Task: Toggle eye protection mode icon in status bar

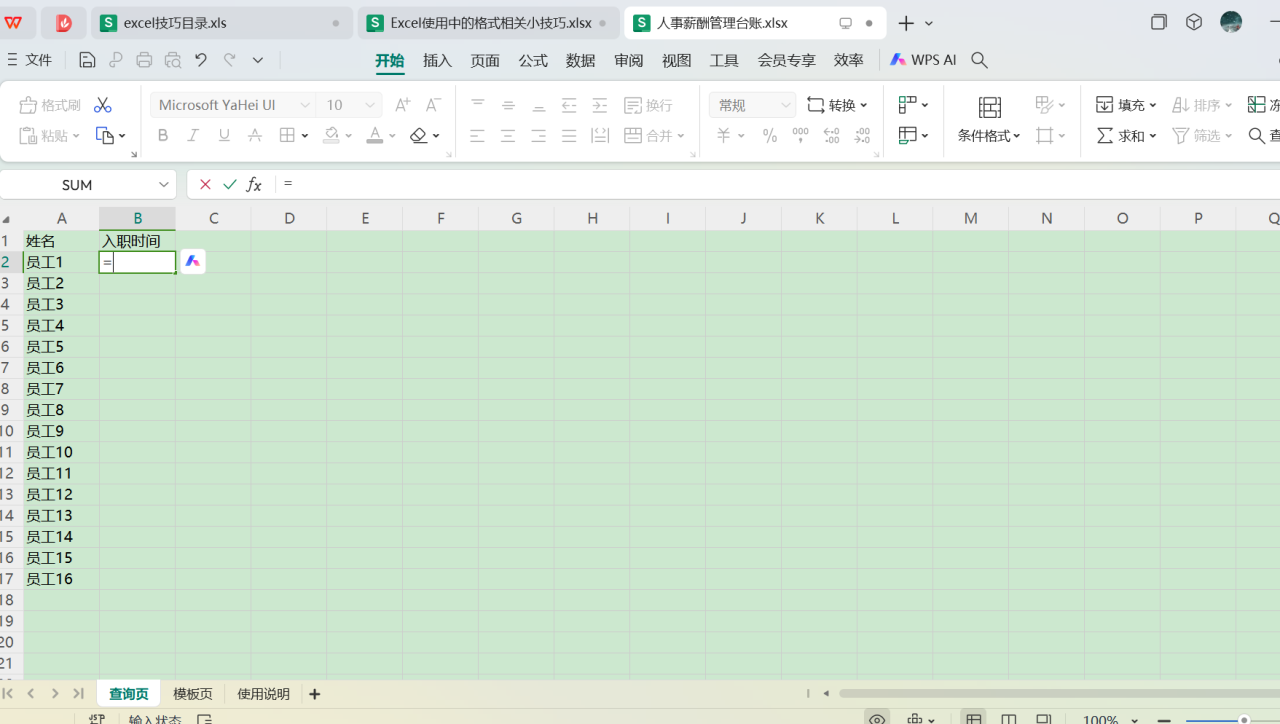Action: coord(877,719)
